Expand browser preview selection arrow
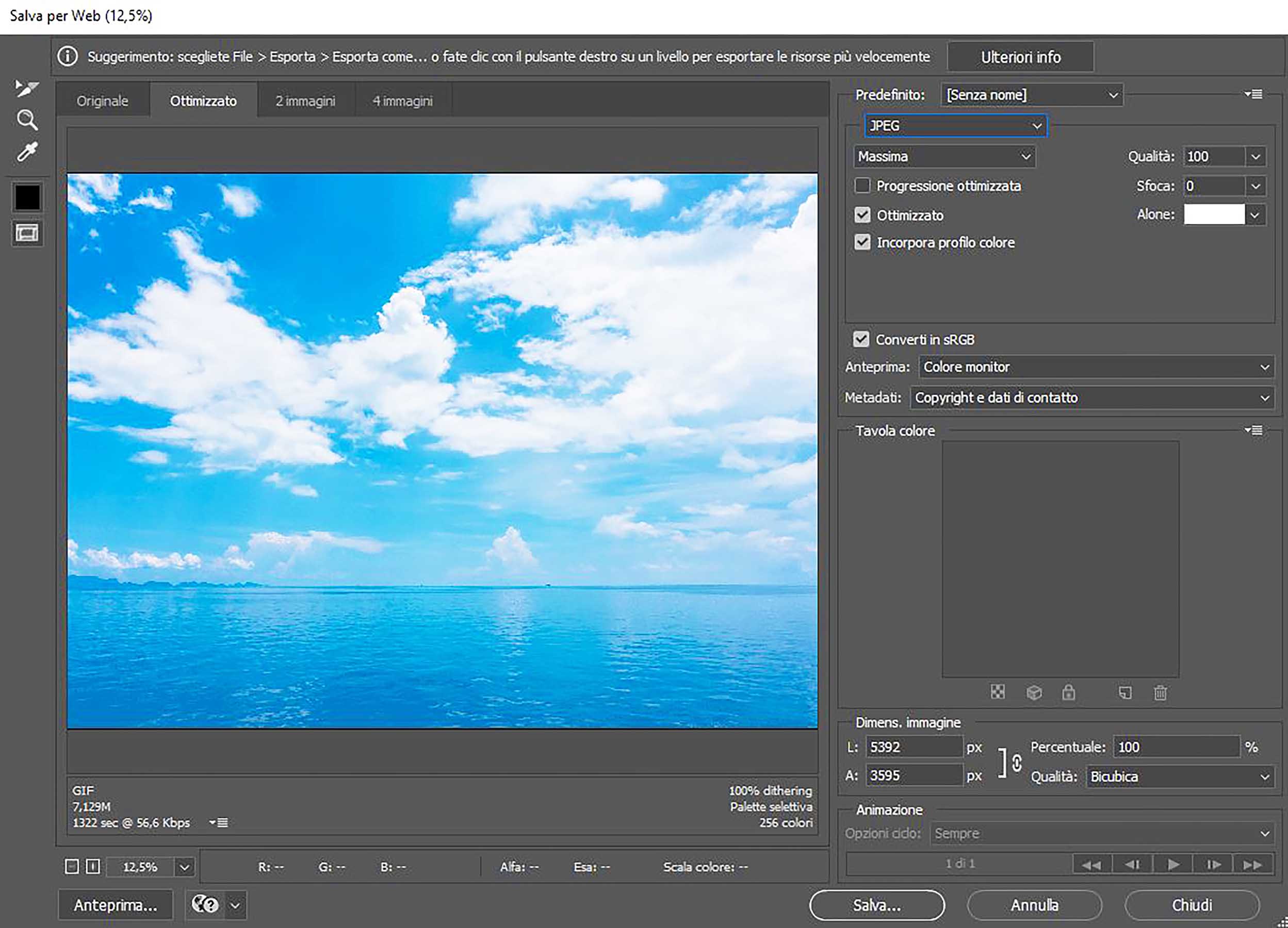 click(235, 905)
